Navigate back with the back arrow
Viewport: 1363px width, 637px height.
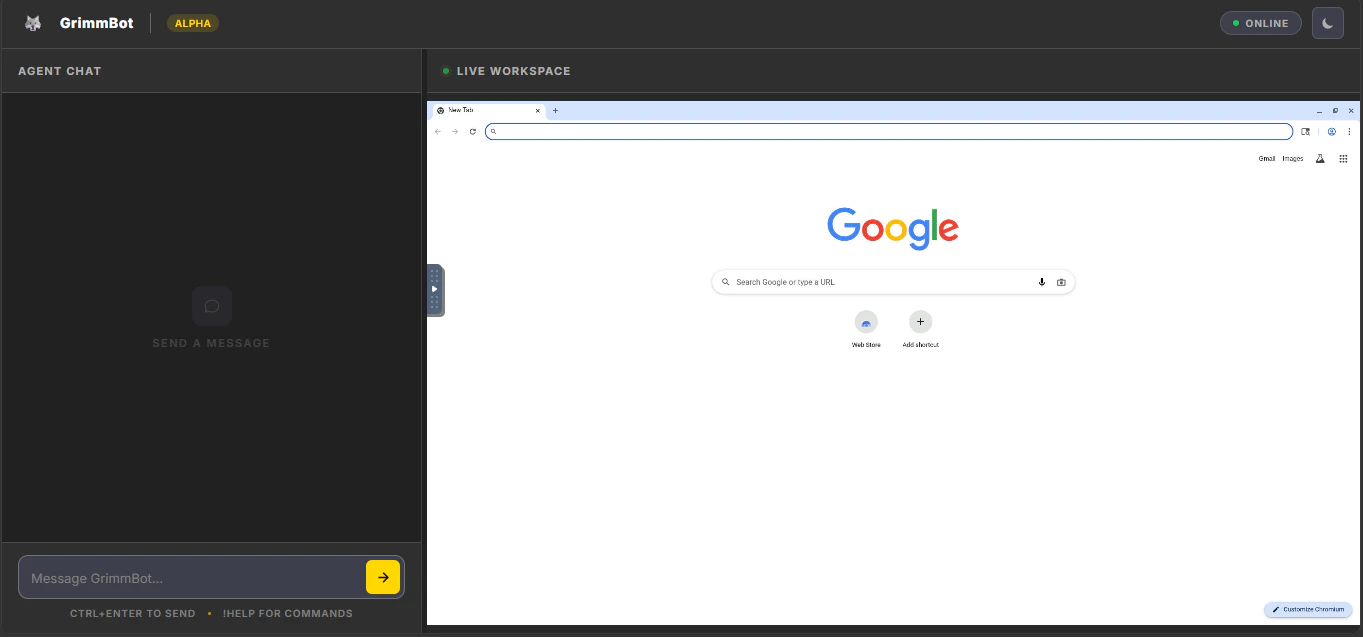click(x=437, y=131)
